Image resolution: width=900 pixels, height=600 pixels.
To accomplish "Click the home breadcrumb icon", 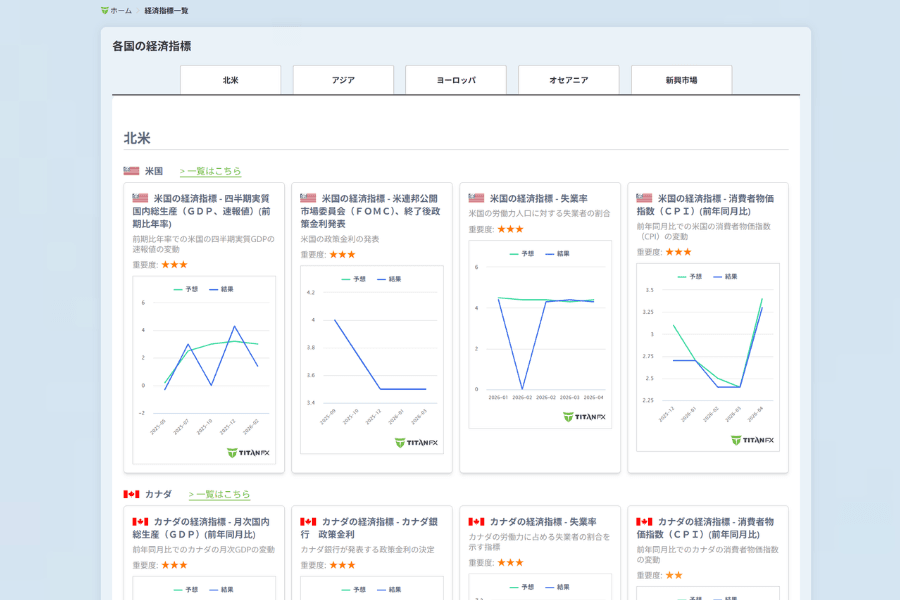I will point(104,10).
